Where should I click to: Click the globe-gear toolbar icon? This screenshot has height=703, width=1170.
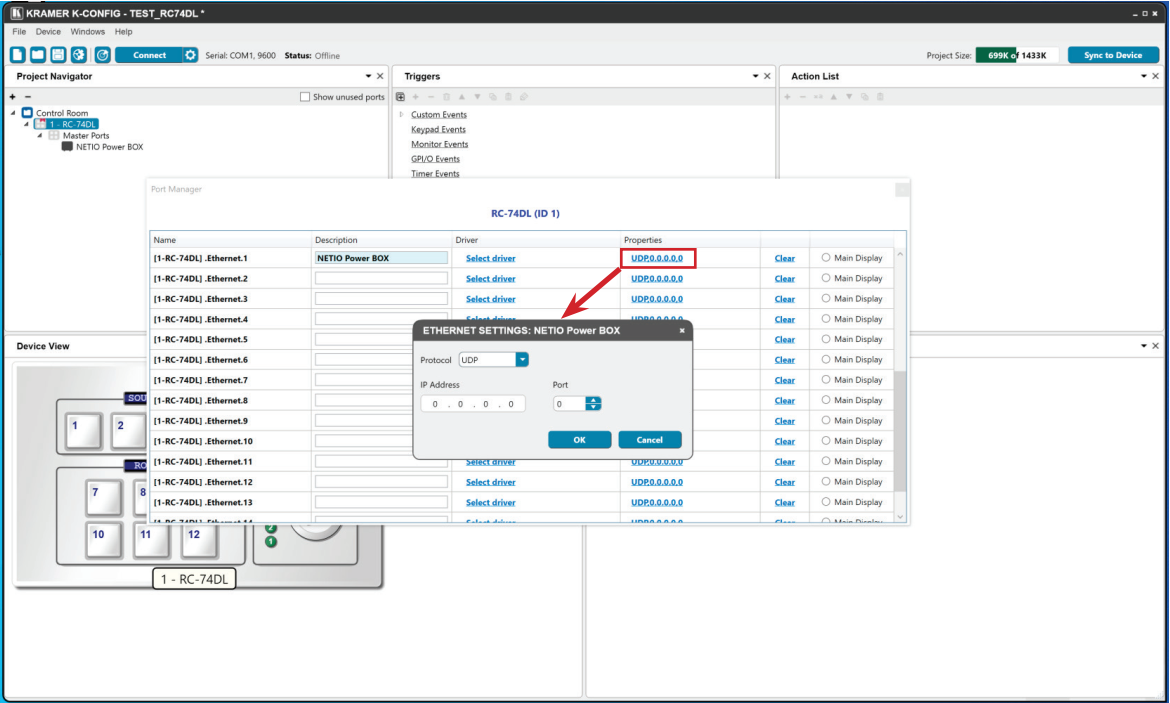click(78, 54)
